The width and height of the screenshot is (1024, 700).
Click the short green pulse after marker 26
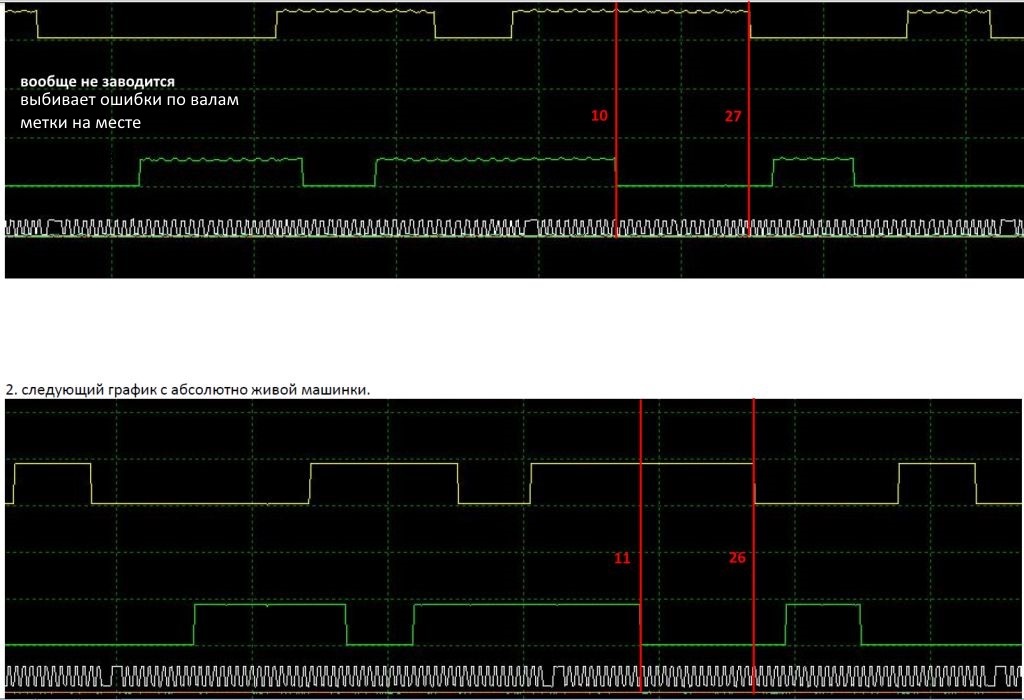pyautogui.click(x=823, y=624)
